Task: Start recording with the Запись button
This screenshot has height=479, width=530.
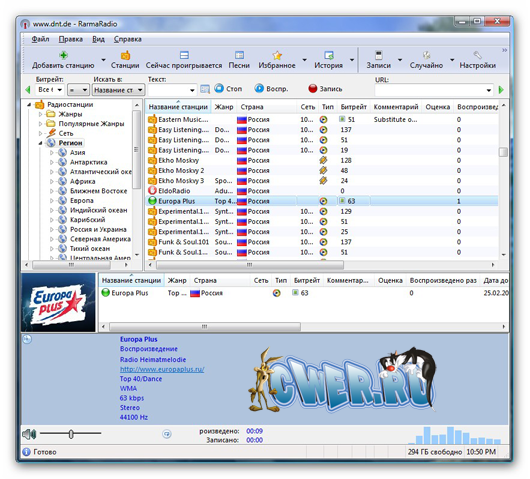Action: pos(325,89)
